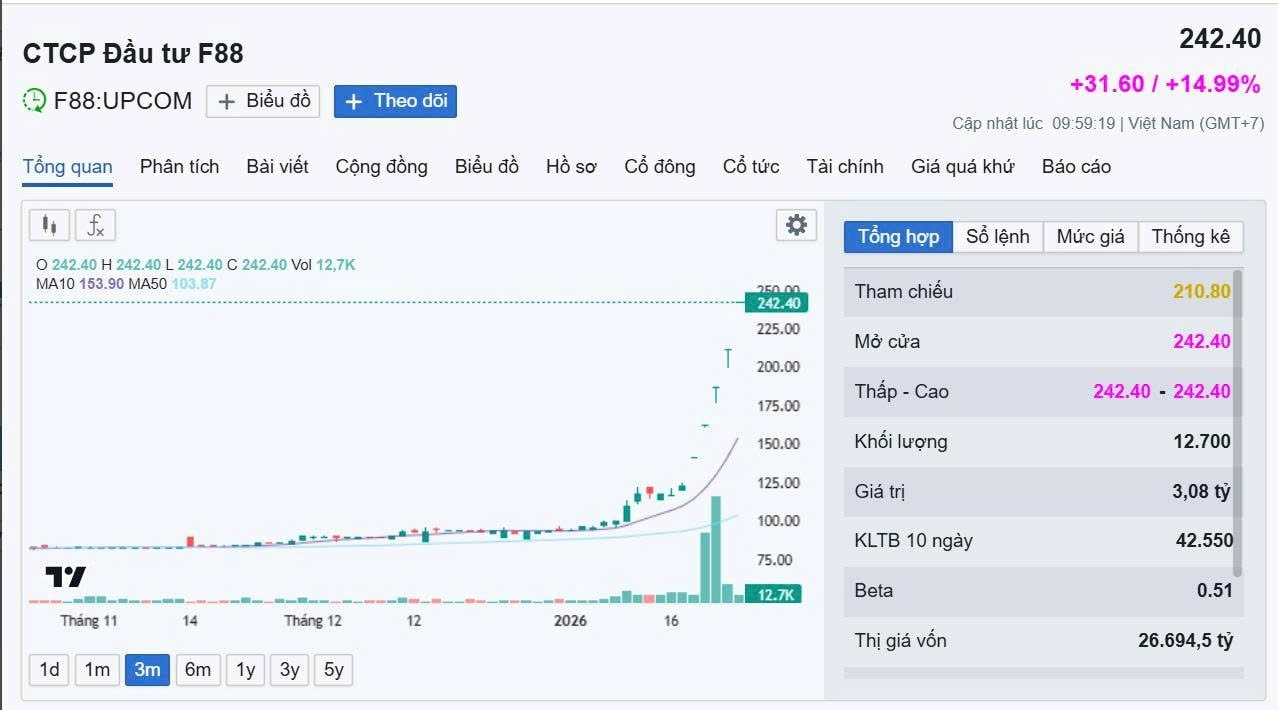
Task: Go to Cổ tức tab
Action: point(751,167)
